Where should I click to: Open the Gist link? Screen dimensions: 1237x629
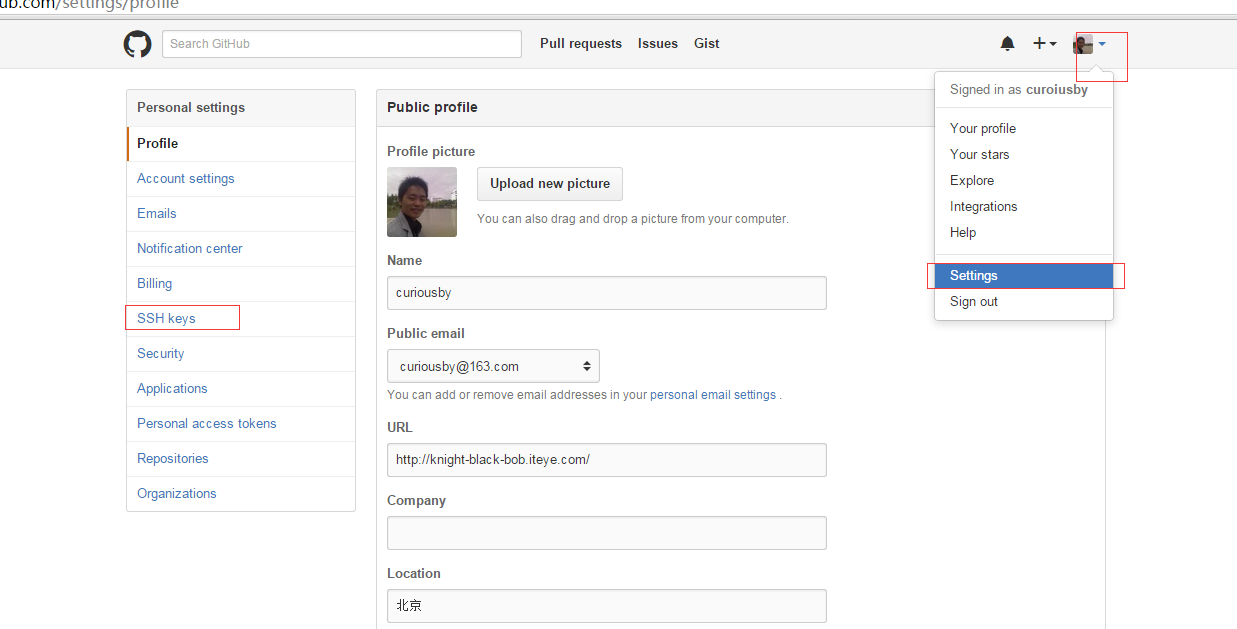(x=707, y=44)
